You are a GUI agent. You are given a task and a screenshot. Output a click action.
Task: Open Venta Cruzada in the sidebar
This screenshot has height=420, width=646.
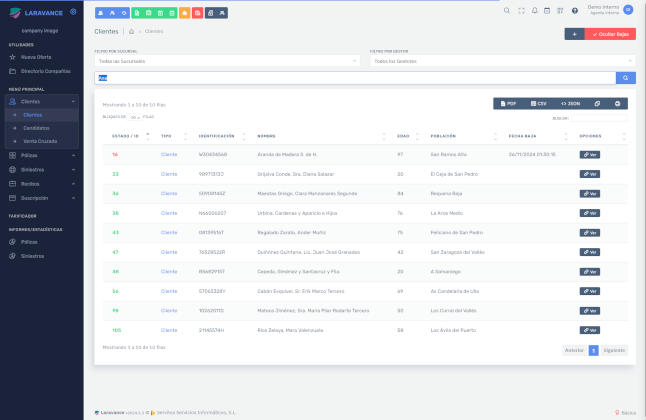(40, 141)
